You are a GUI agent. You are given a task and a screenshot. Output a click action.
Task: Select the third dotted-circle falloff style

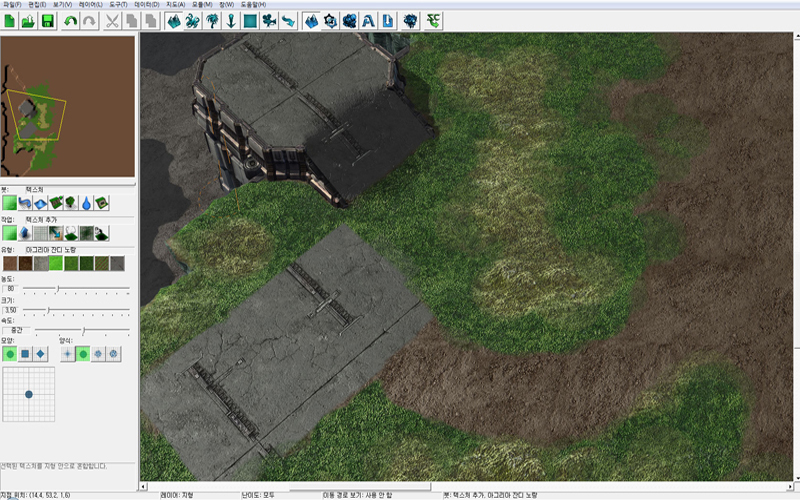click(x=98, y=354)
